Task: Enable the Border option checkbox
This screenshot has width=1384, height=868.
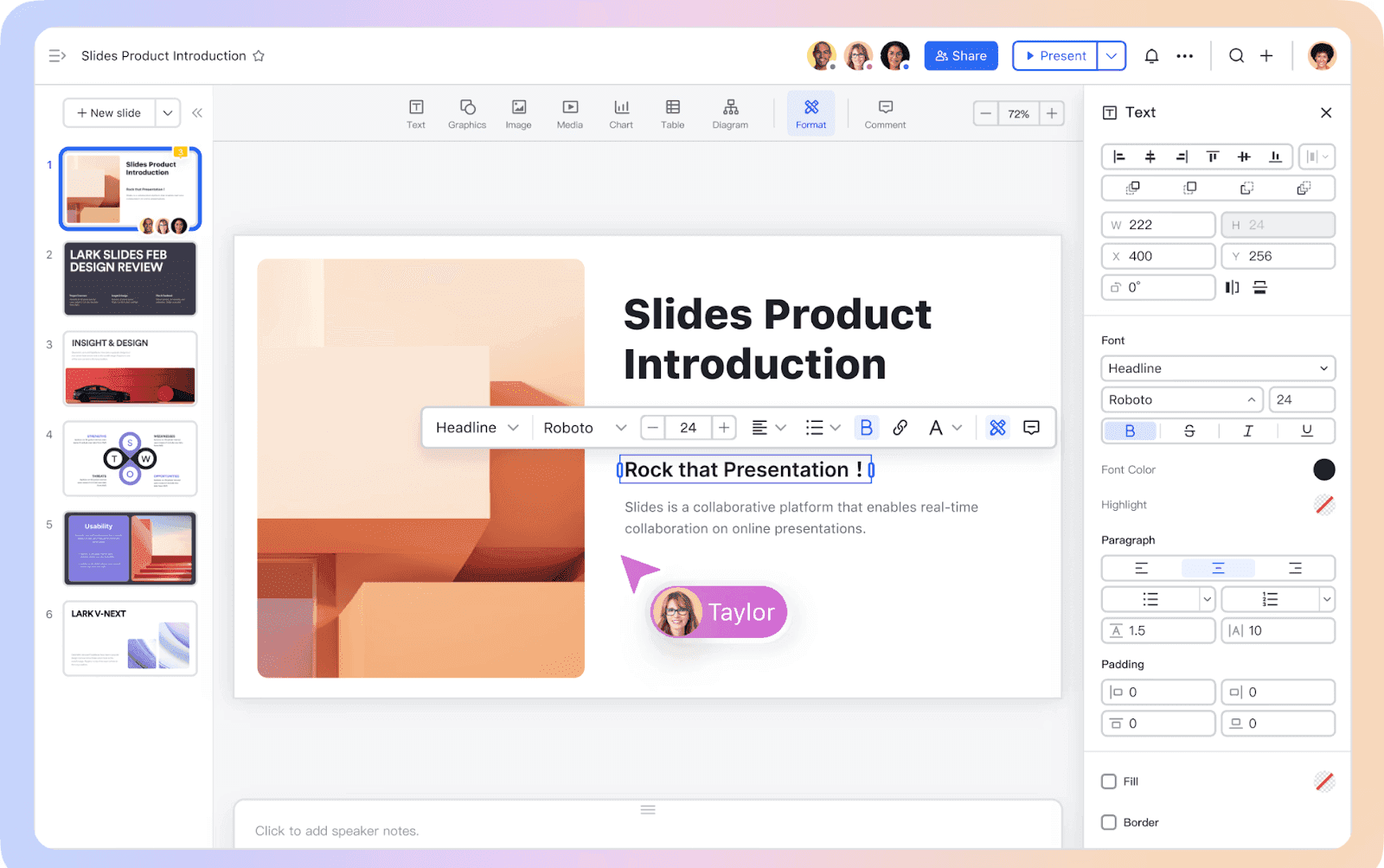Action: coord(1109,822)
